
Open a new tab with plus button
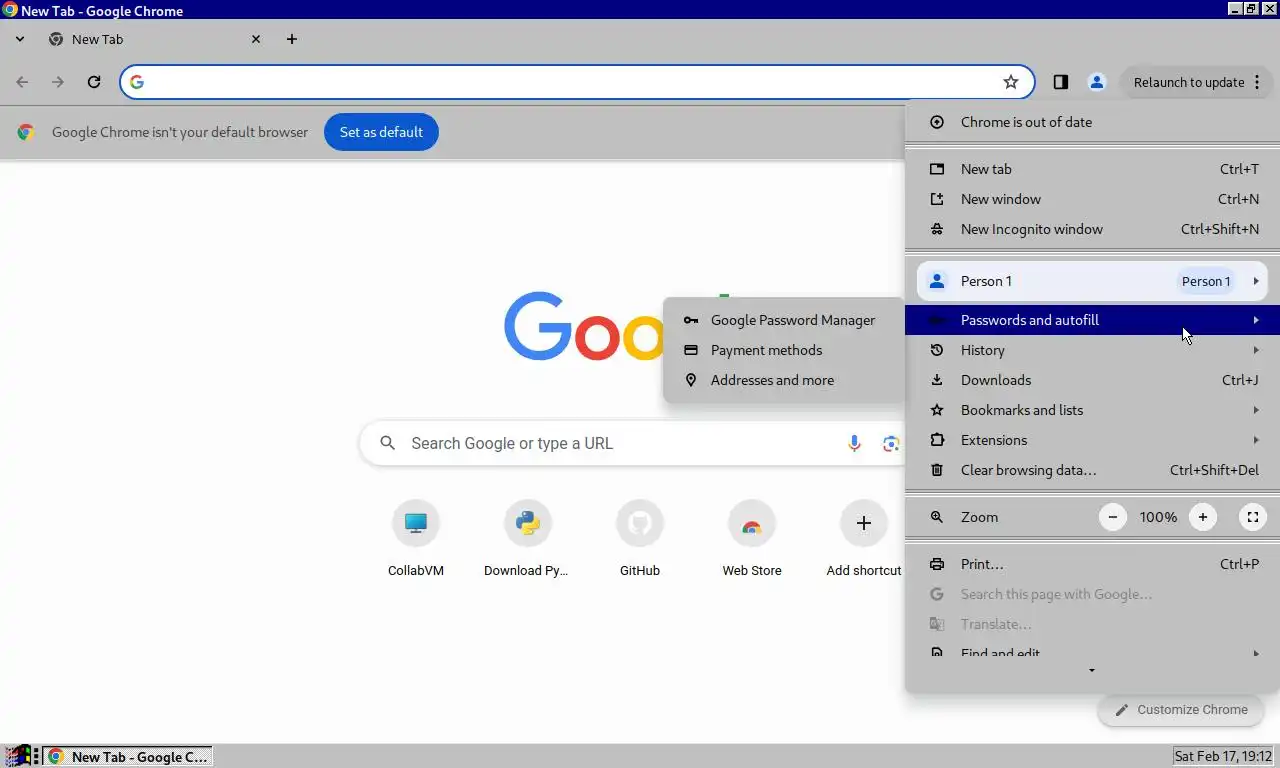(x=292, y=39)
